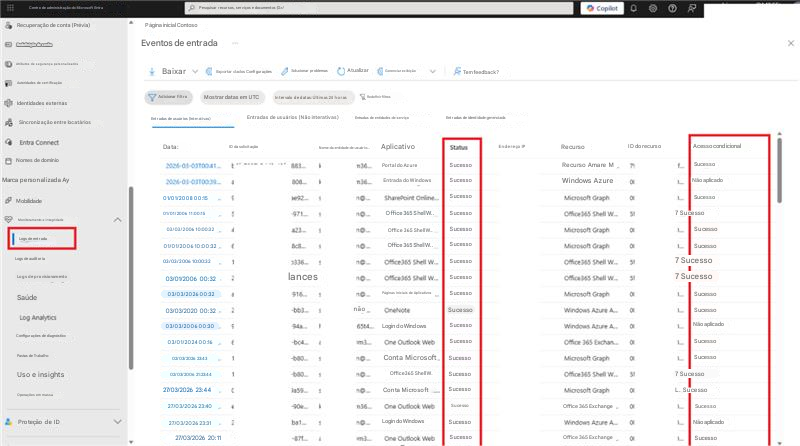Click the Entra Connect icon

tap(9, 142)
